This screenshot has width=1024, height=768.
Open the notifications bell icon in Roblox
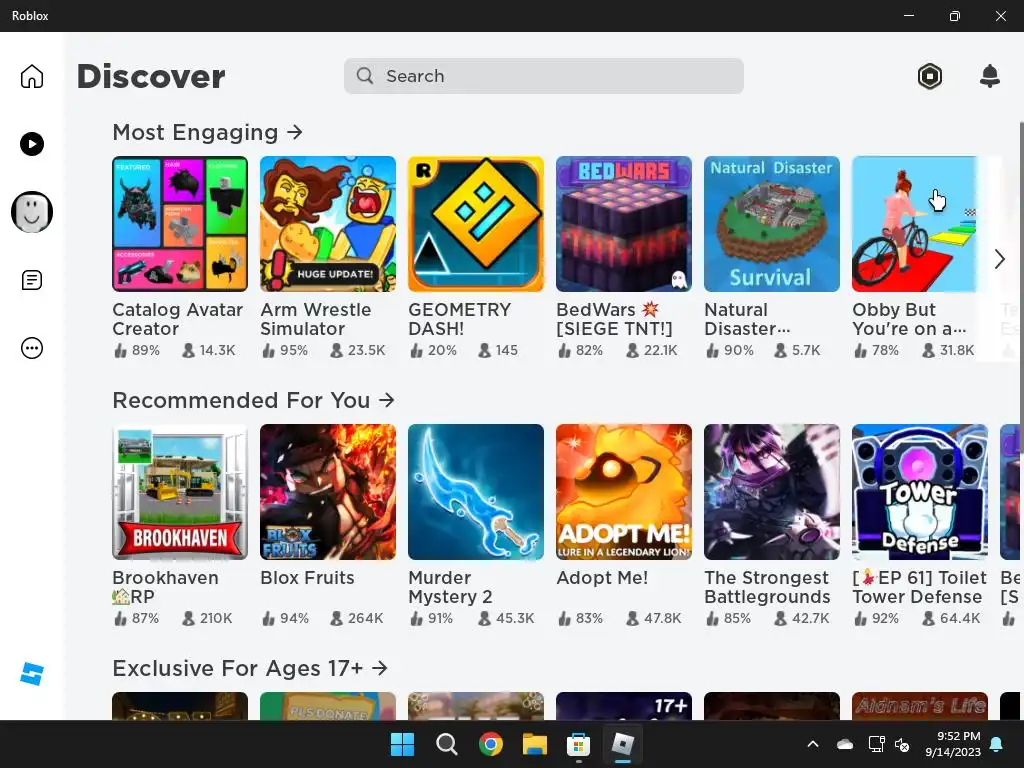click(x=990, y=76)
